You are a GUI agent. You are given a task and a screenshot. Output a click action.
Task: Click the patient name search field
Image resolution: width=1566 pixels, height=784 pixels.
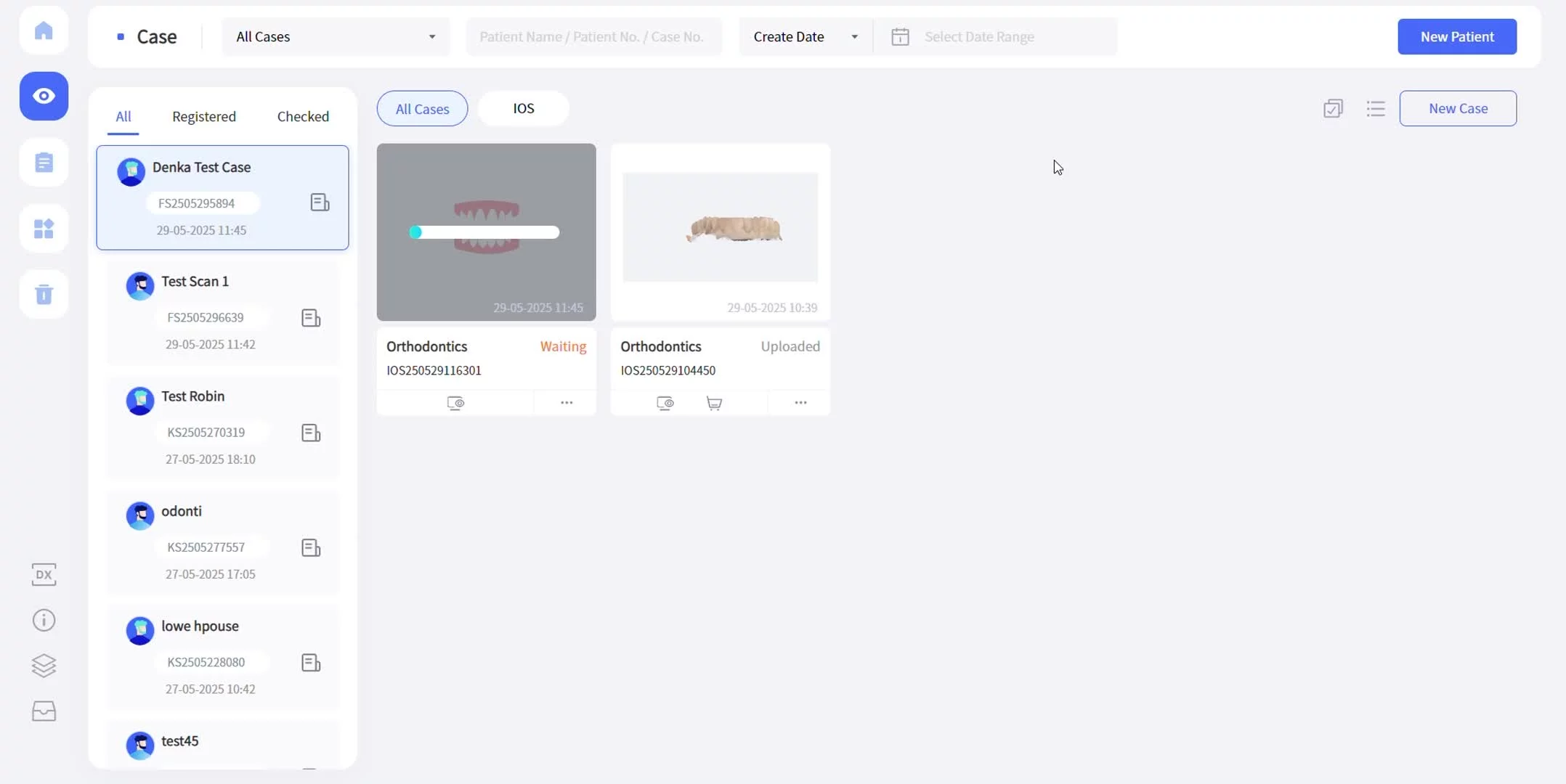593,37
